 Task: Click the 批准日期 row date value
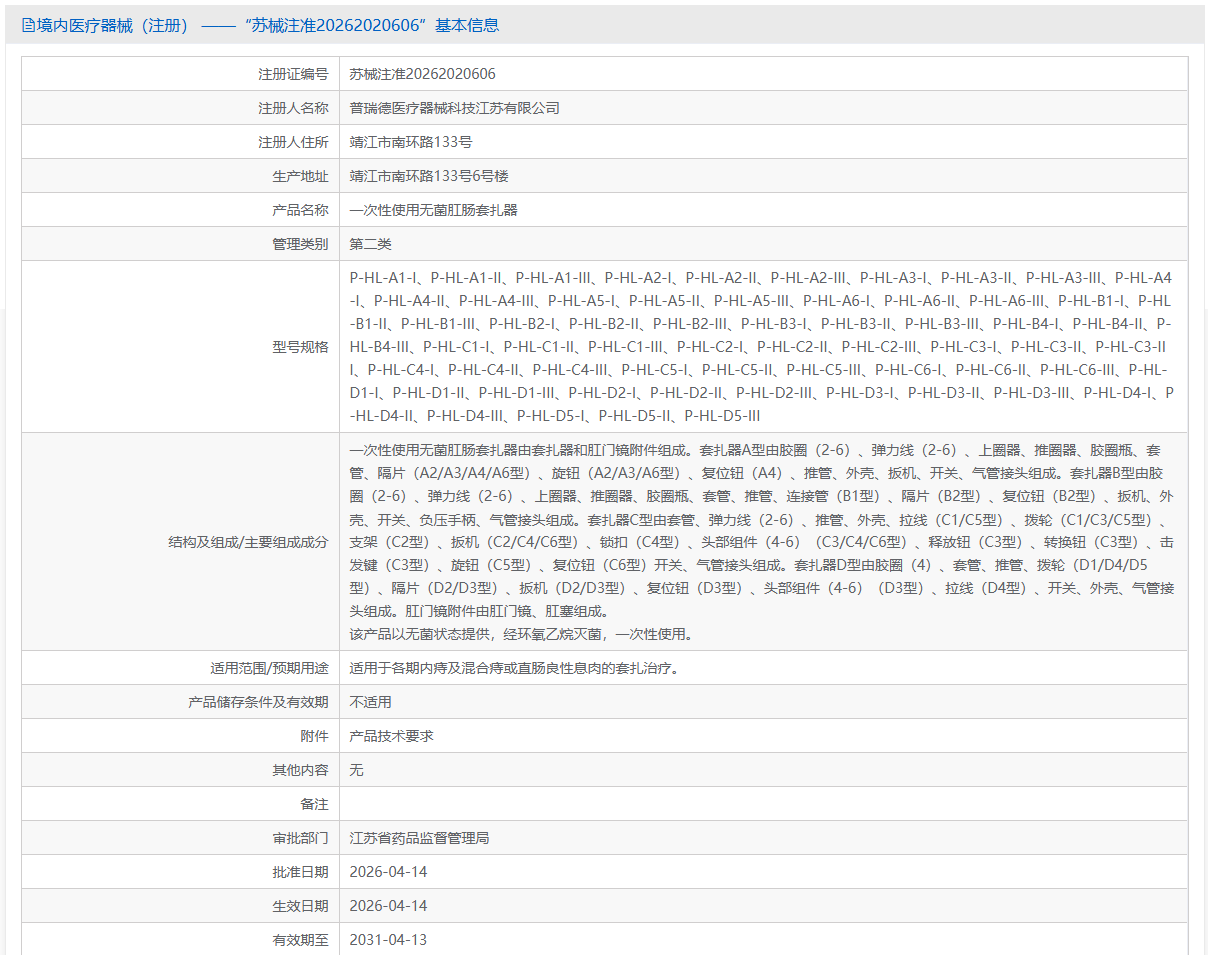click(388, 872)
